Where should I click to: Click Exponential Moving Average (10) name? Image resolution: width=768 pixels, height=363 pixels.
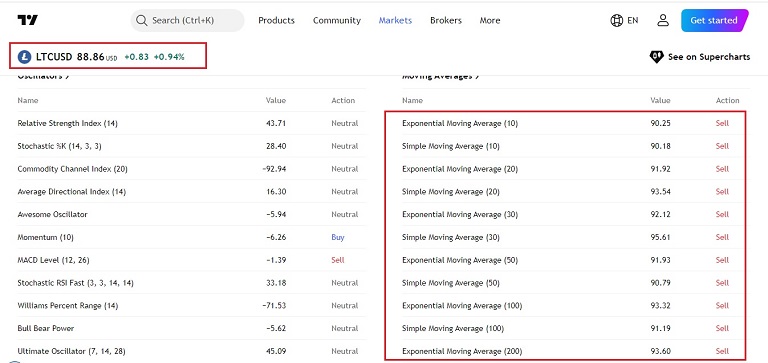point(460,123)
